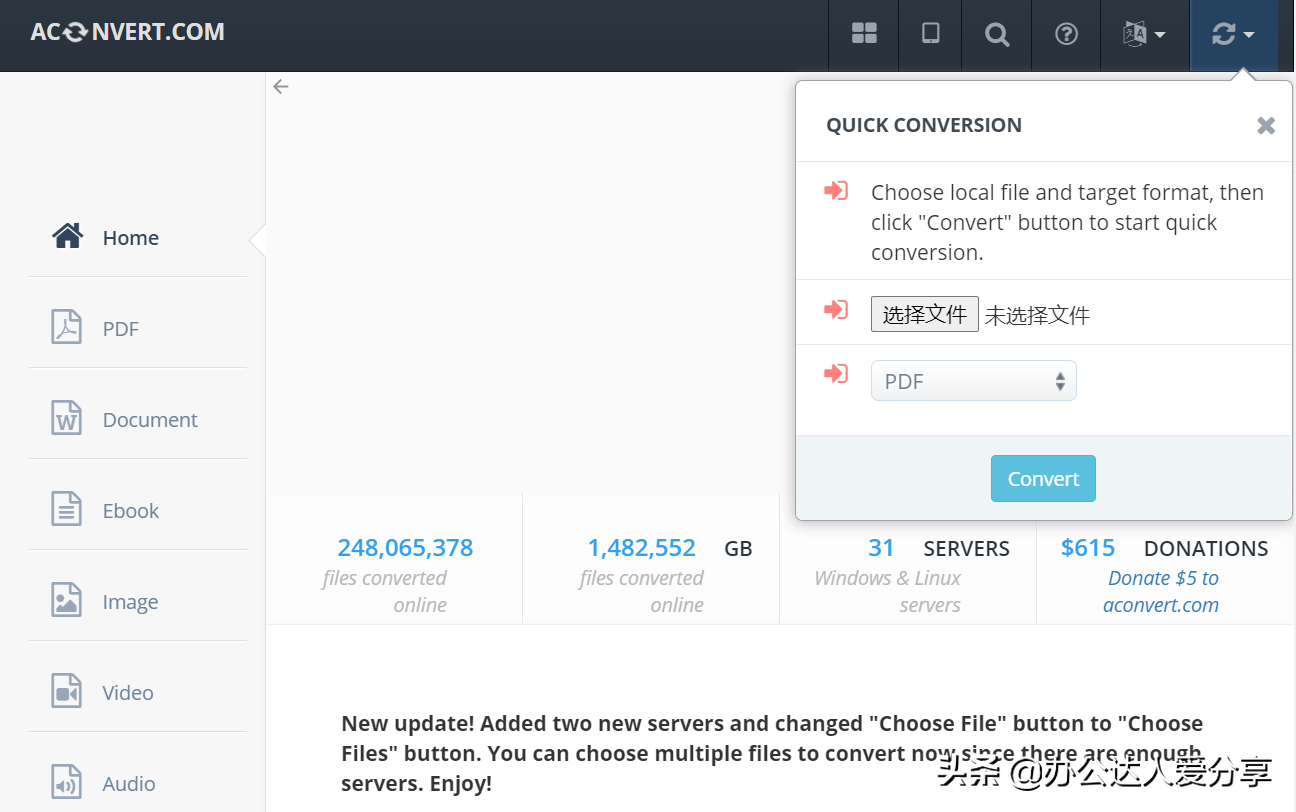Viewport: 1296px width, 812px height.
Task: Click arrow icon beside format dropdown
Action: tap(836, 374)
